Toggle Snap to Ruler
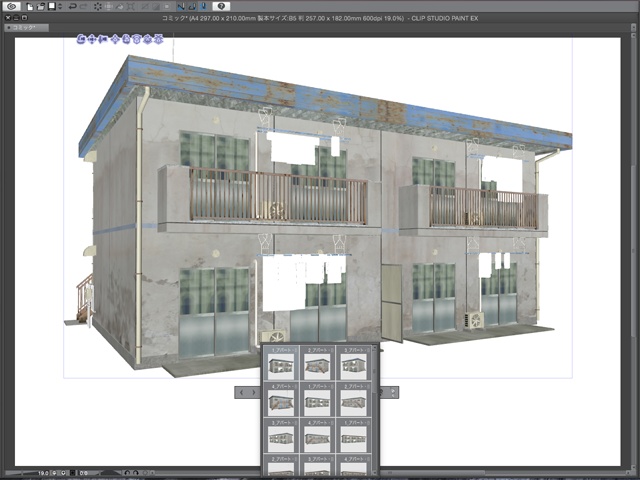The width and height of the screenshot is (640, 480). tap(181, 7)
